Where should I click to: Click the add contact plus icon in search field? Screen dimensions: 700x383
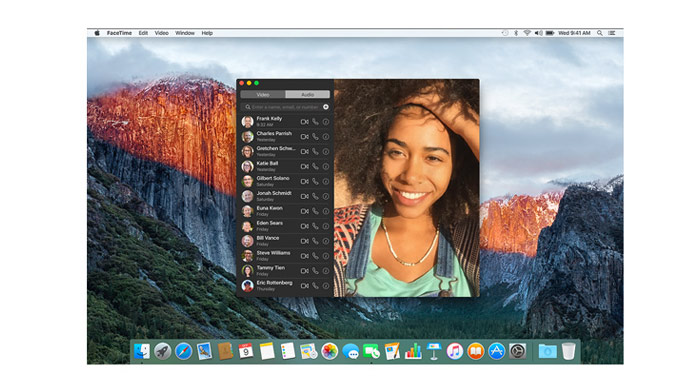tap(326, 107)
